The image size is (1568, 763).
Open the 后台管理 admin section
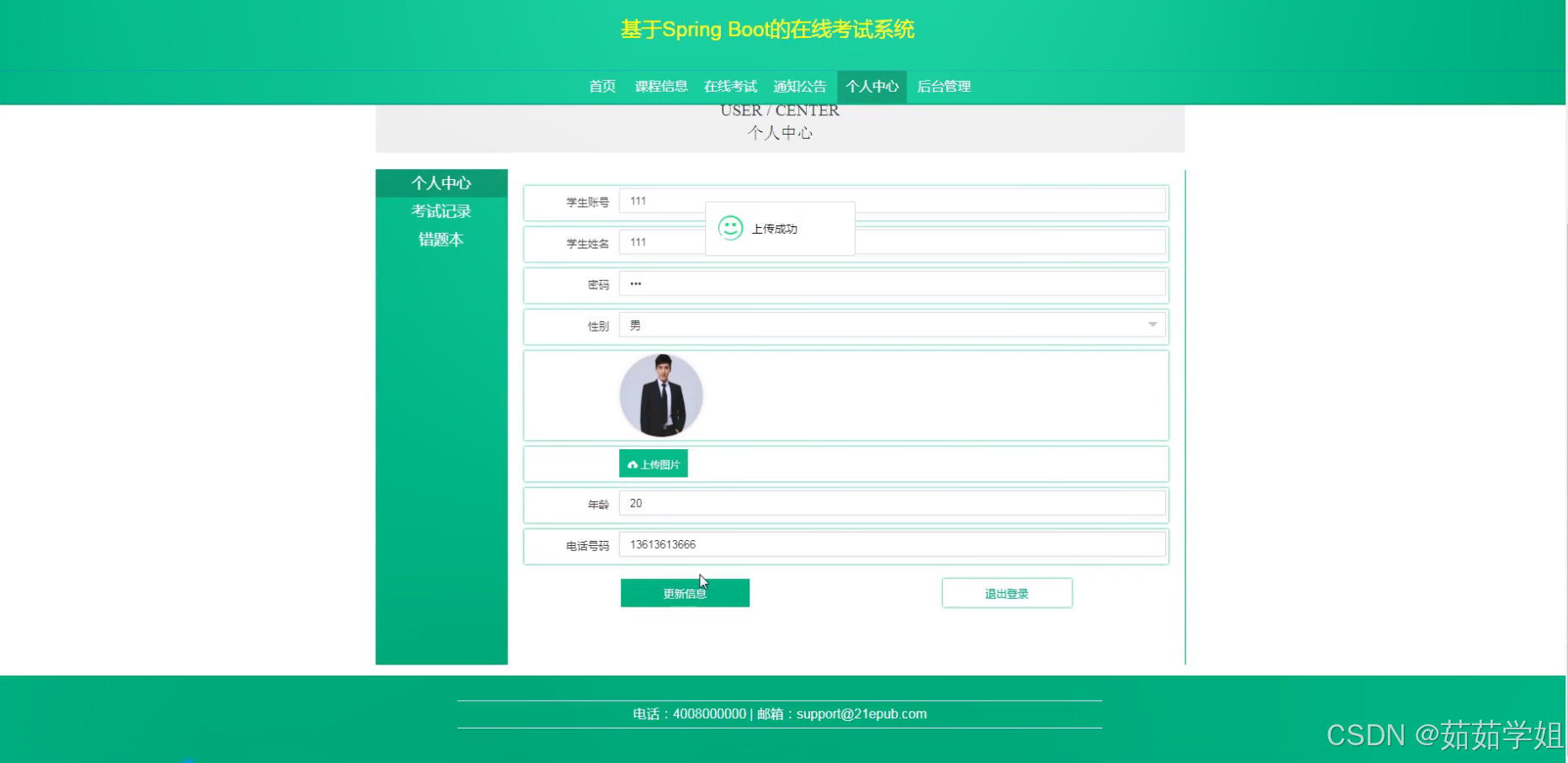(x=943, y=86)
